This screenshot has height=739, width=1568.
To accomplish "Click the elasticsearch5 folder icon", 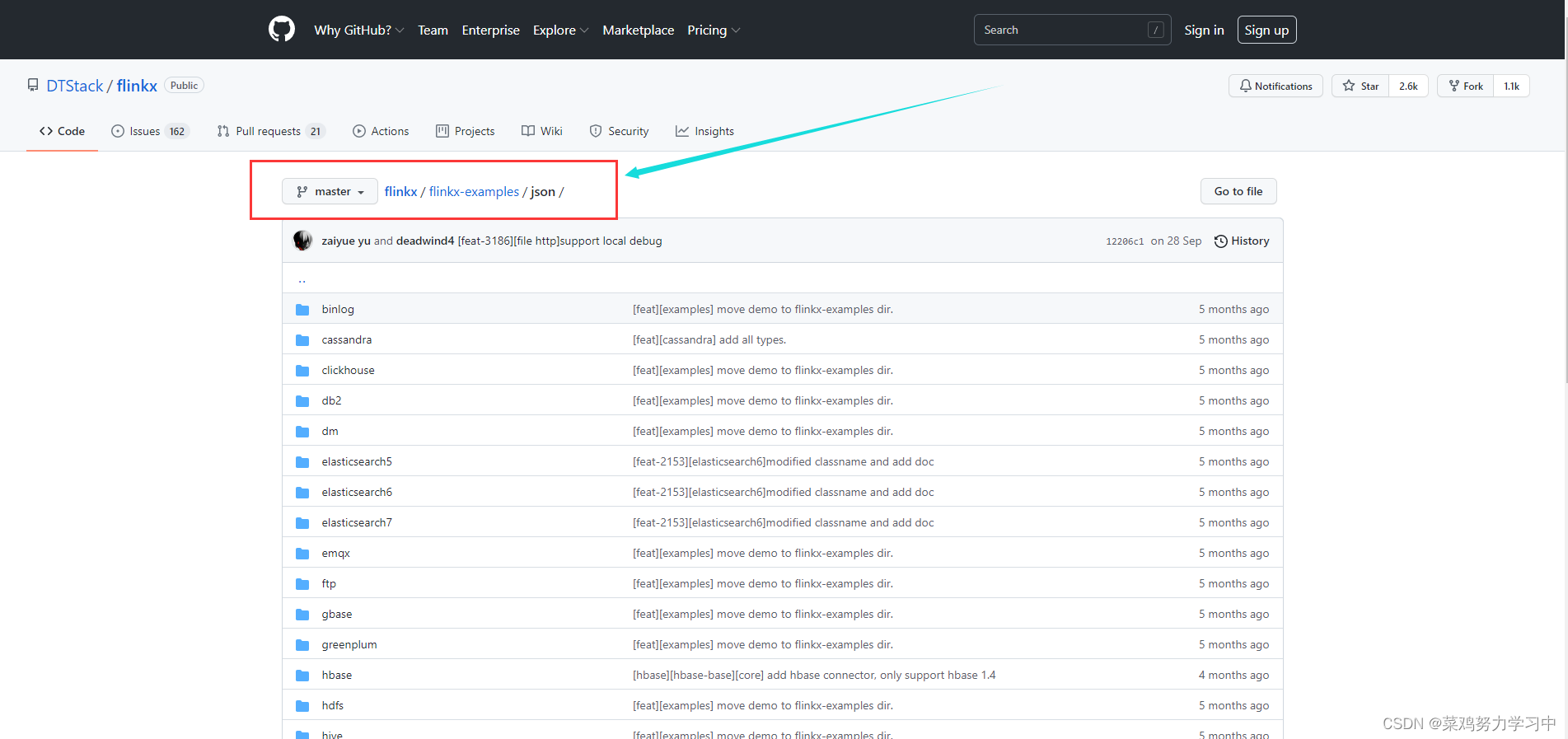I will [x=302, y=462].
